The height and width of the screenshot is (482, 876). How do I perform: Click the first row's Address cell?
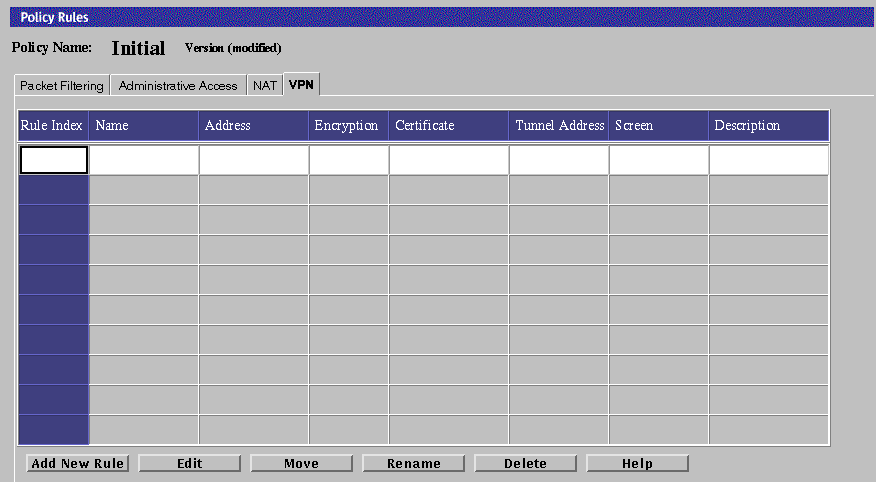[254, 160]
